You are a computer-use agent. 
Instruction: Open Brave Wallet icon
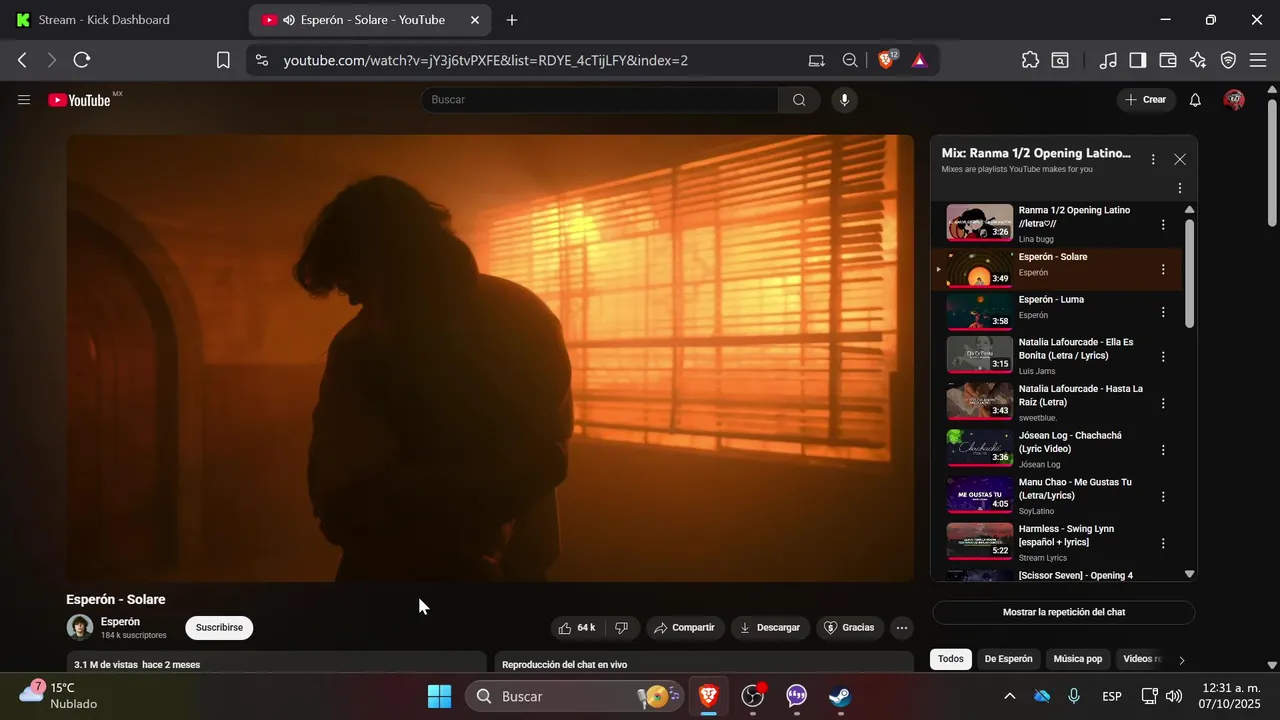[x=1167, y=60]
